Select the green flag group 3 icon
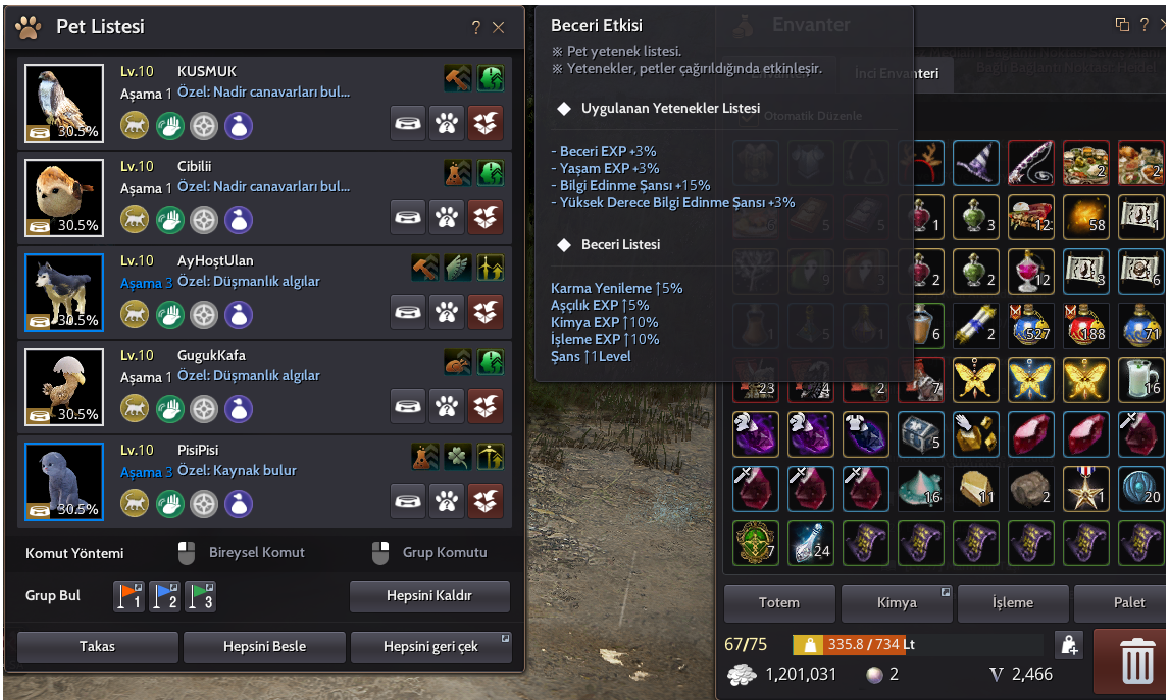Viewport: 1169px width, 700px height. point(201,596)
